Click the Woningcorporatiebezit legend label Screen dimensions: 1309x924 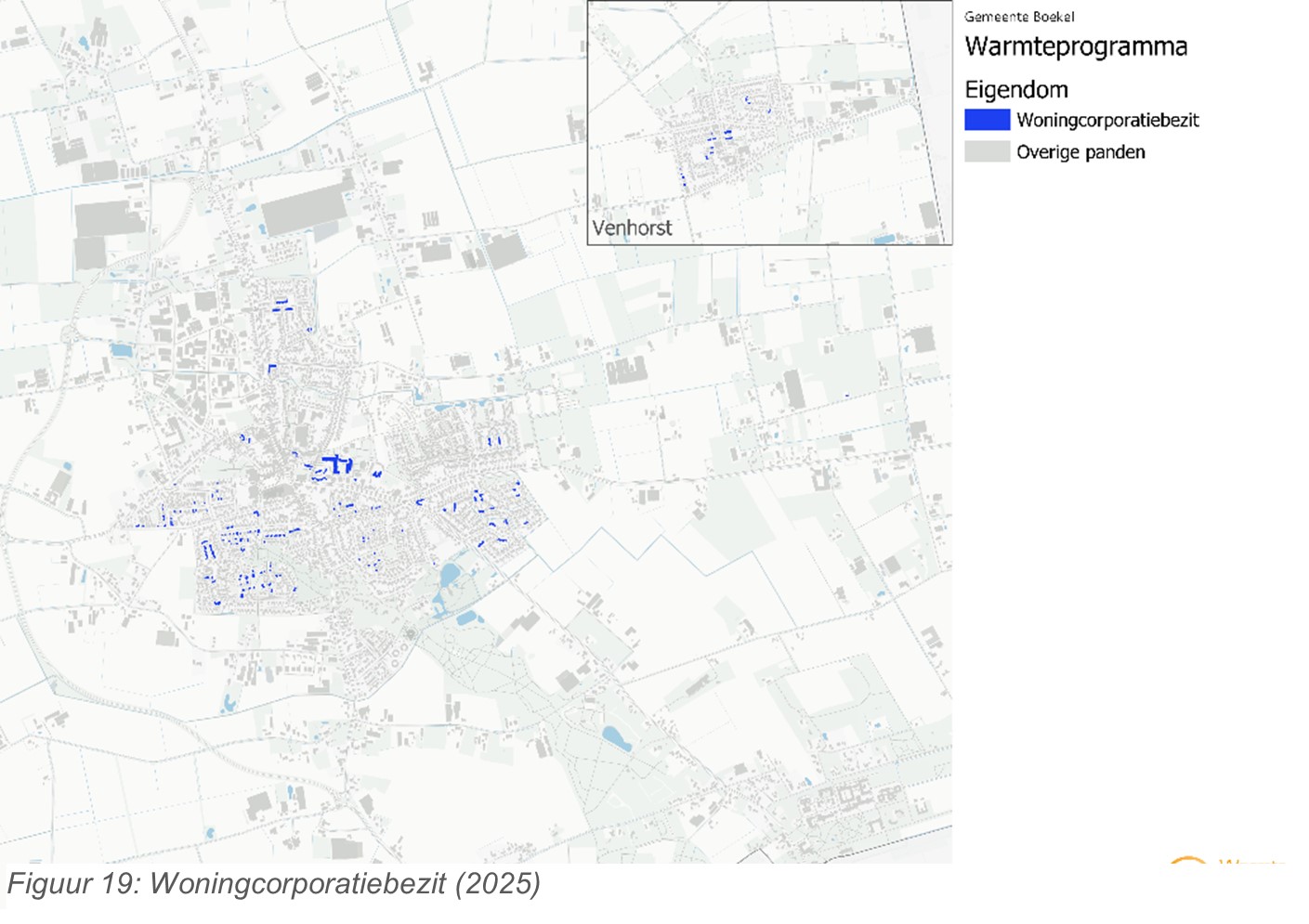pos(1107,120)
